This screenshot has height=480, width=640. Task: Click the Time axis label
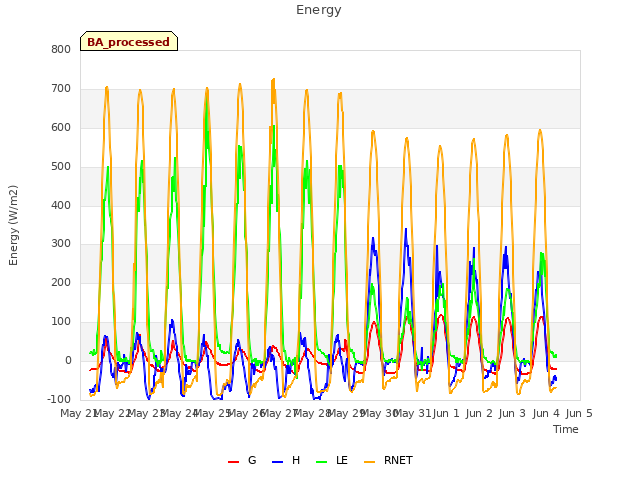coord(566,429)
